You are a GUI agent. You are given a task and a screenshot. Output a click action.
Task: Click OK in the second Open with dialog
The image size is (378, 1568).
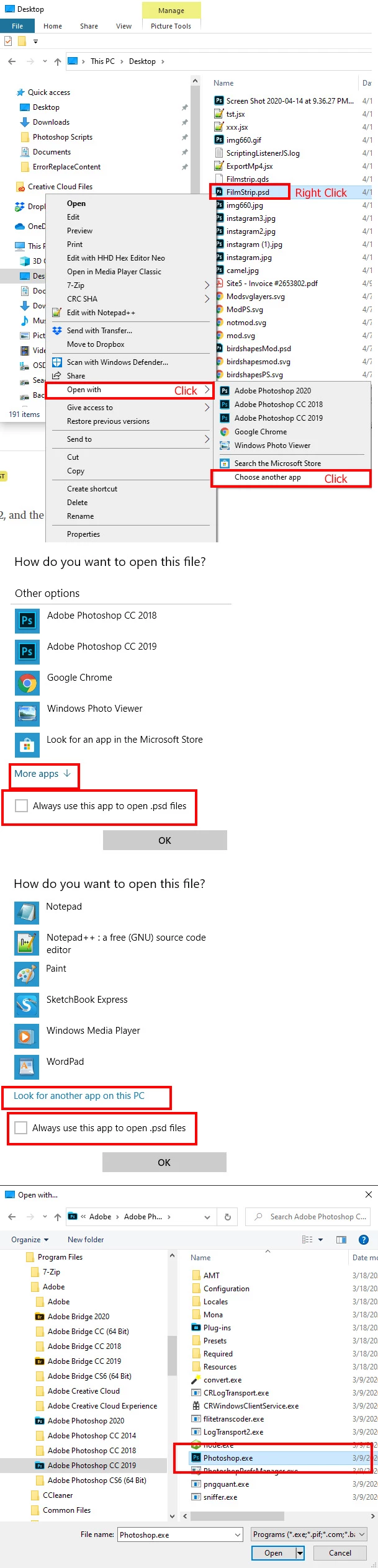click(x=164, y=1162)
